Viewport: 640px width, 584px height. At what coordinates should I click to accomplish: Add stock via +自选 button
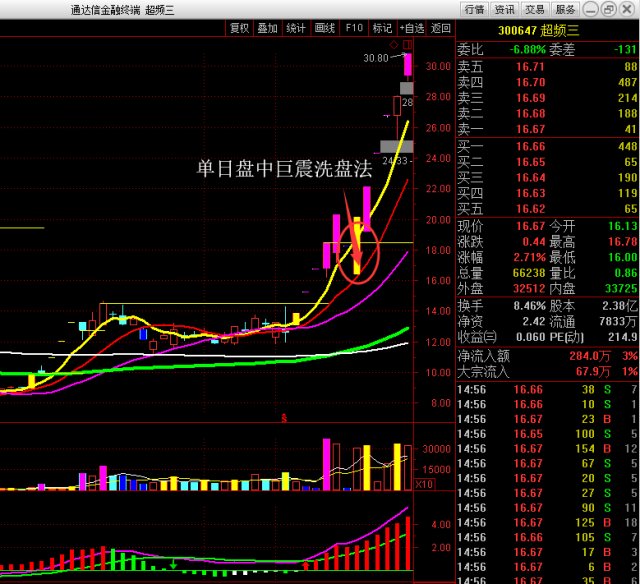[x=411, y=28]
